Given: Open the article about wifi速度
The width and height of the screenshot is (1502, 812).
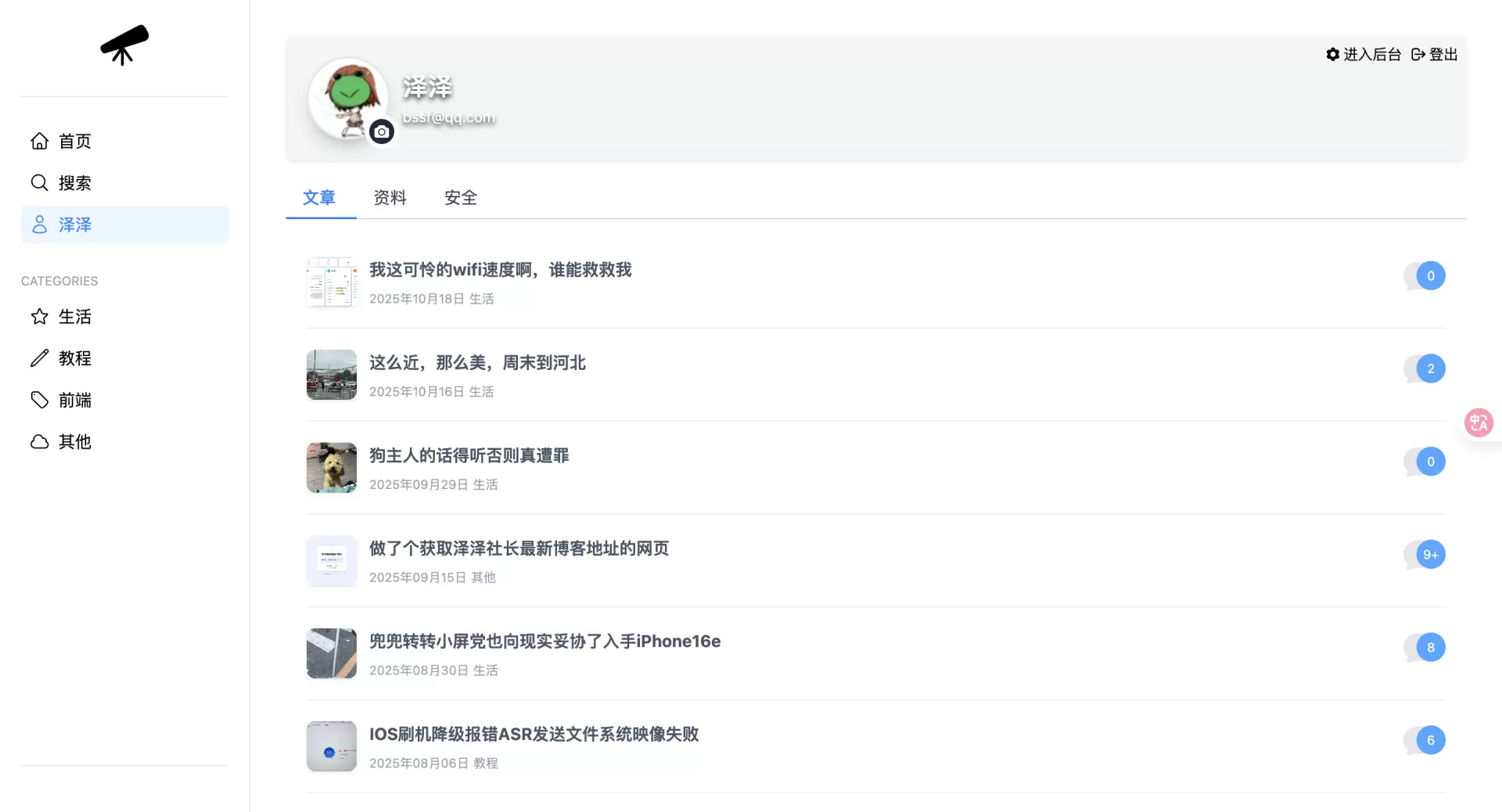Looking at the screenshot, I should pos(501,270).
